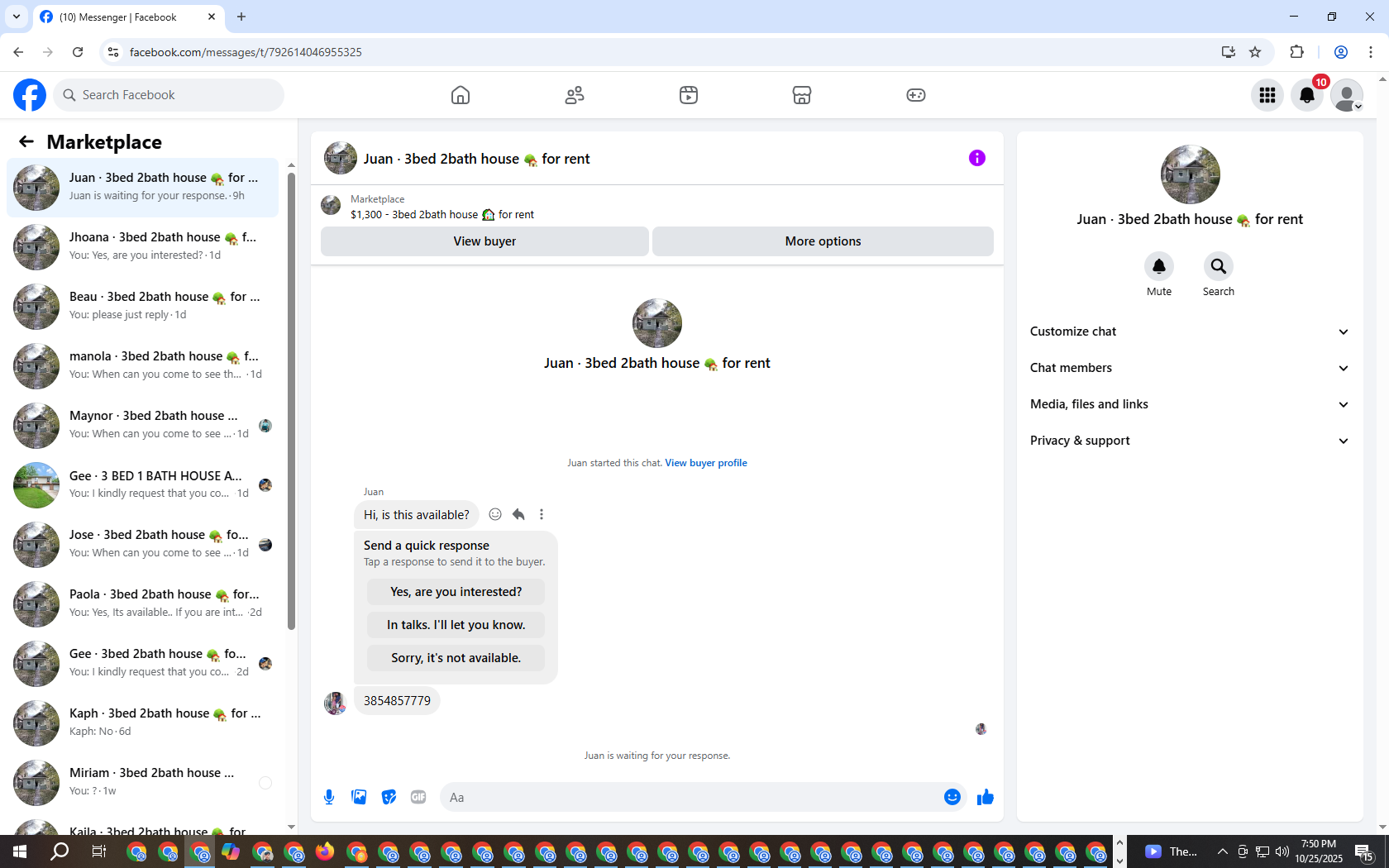This screenshot has width=1389, height=868.
Task: Send a thumbs-up like
Action: point(986,797)
